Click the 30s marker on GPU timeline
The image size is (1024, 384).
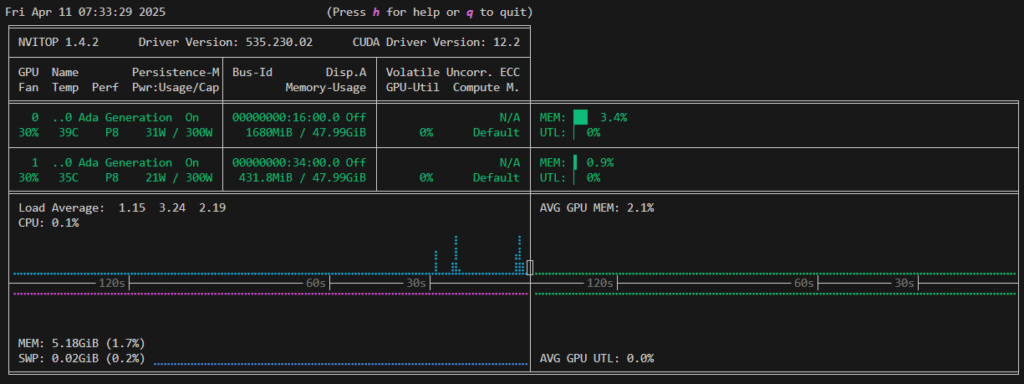pos(904,283)
